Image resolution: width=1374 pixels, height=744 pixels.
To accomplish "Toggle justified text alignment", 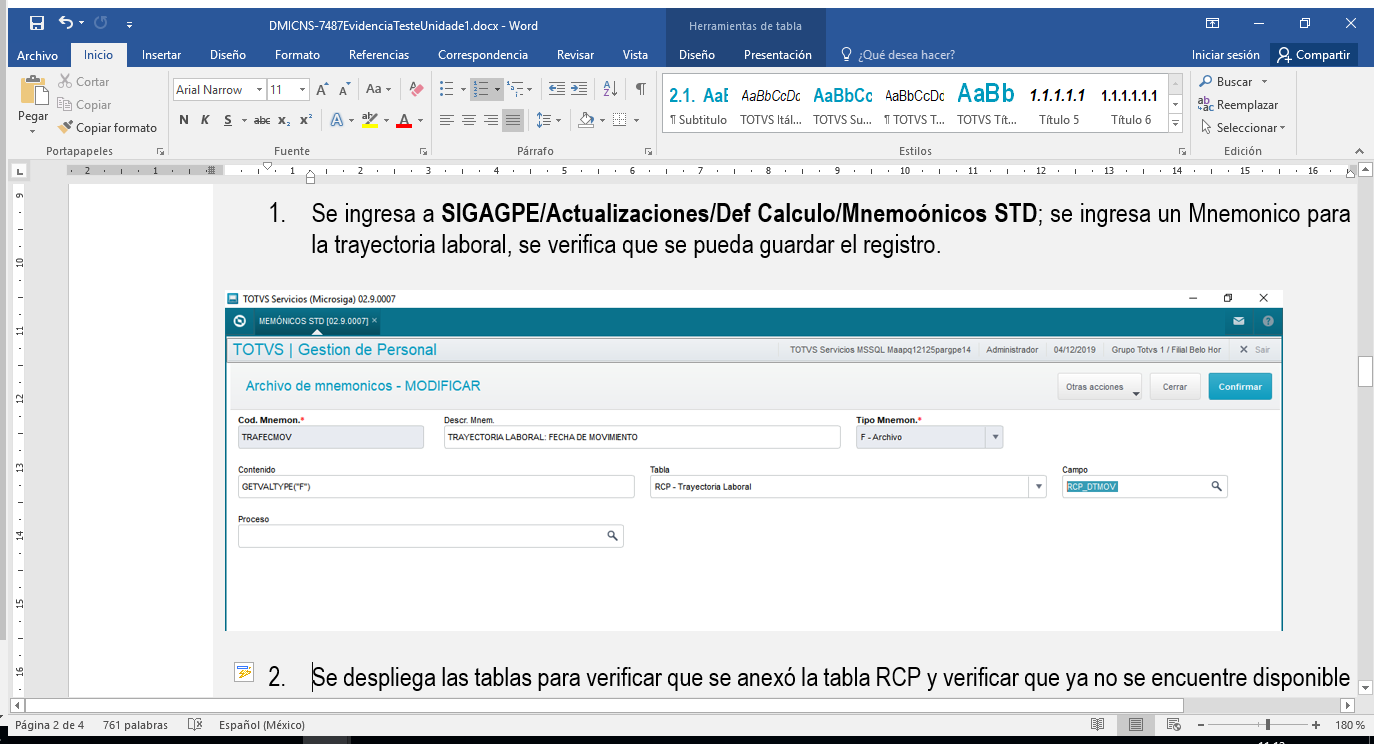I will 512,120.
